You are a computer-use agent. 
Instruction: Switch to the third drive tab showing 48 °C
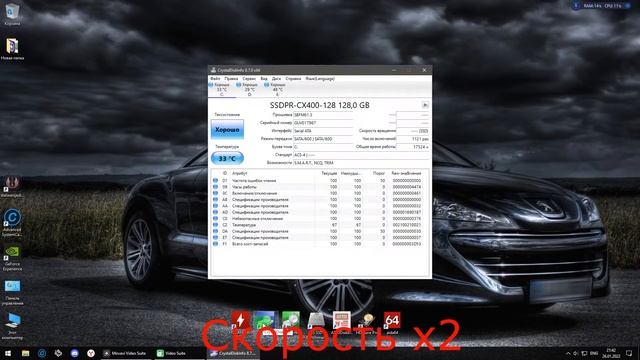277,89
